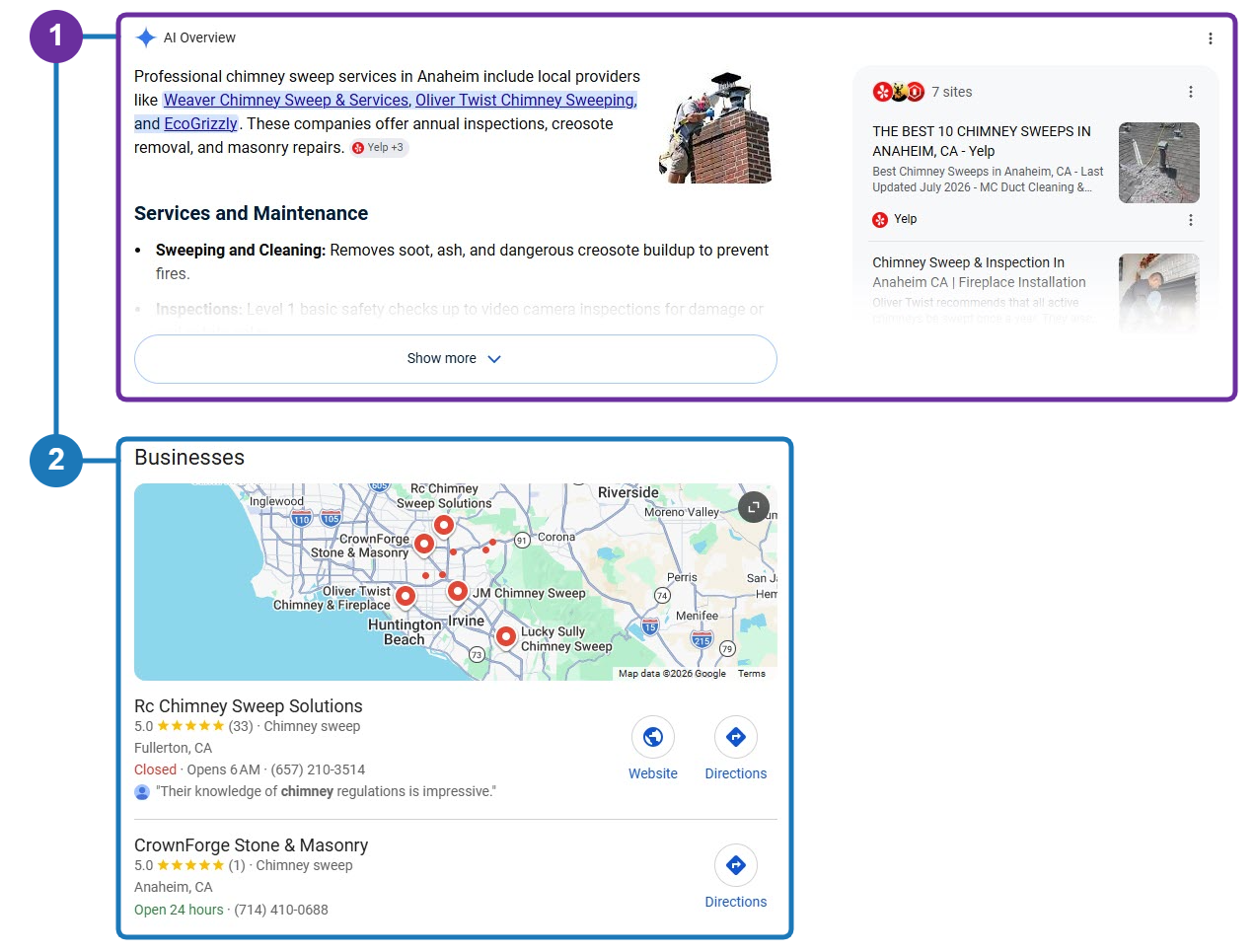
Task: Open THE BEST 10 CHIMNEY SWEEPS Yelp result
Action: click(x=982, y=141)
